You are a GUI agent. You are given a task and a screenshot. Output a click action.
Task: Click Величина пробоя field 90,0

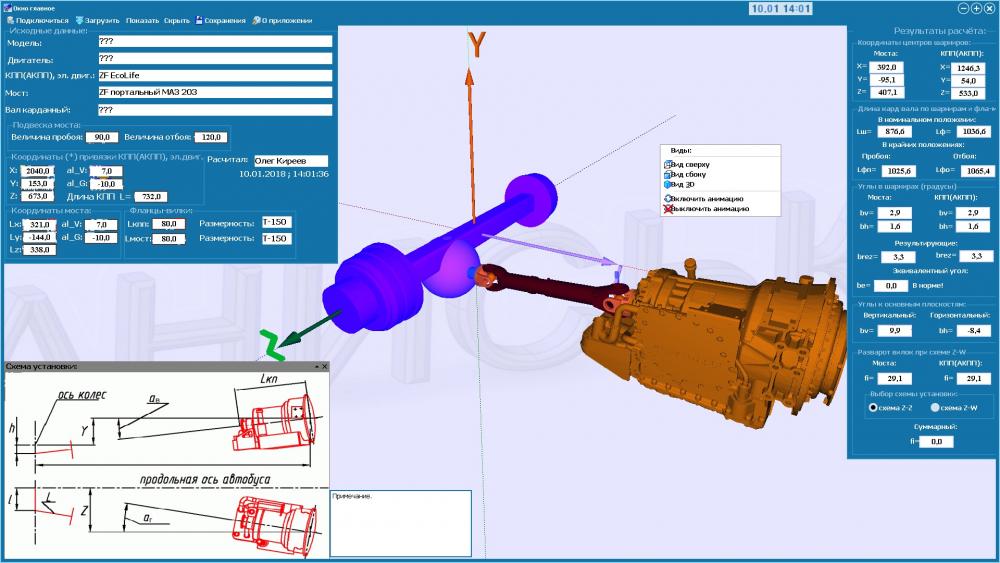click(102, 137)
